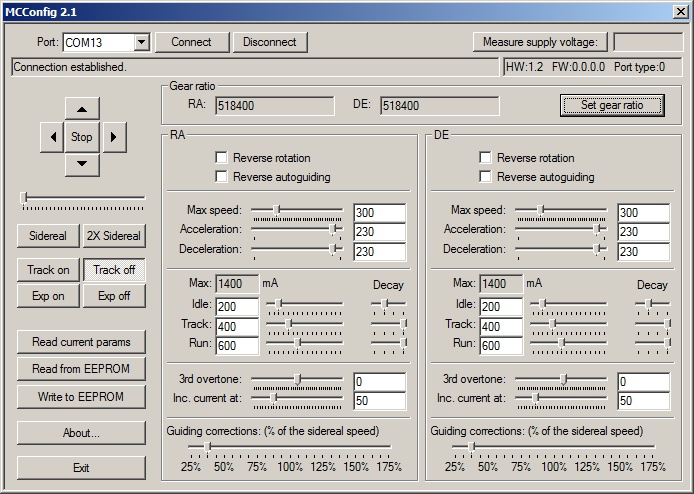Enable DE Reverse rotation checkbox
The width and height of the screenshot is (694, 494).
click(486, 158)
